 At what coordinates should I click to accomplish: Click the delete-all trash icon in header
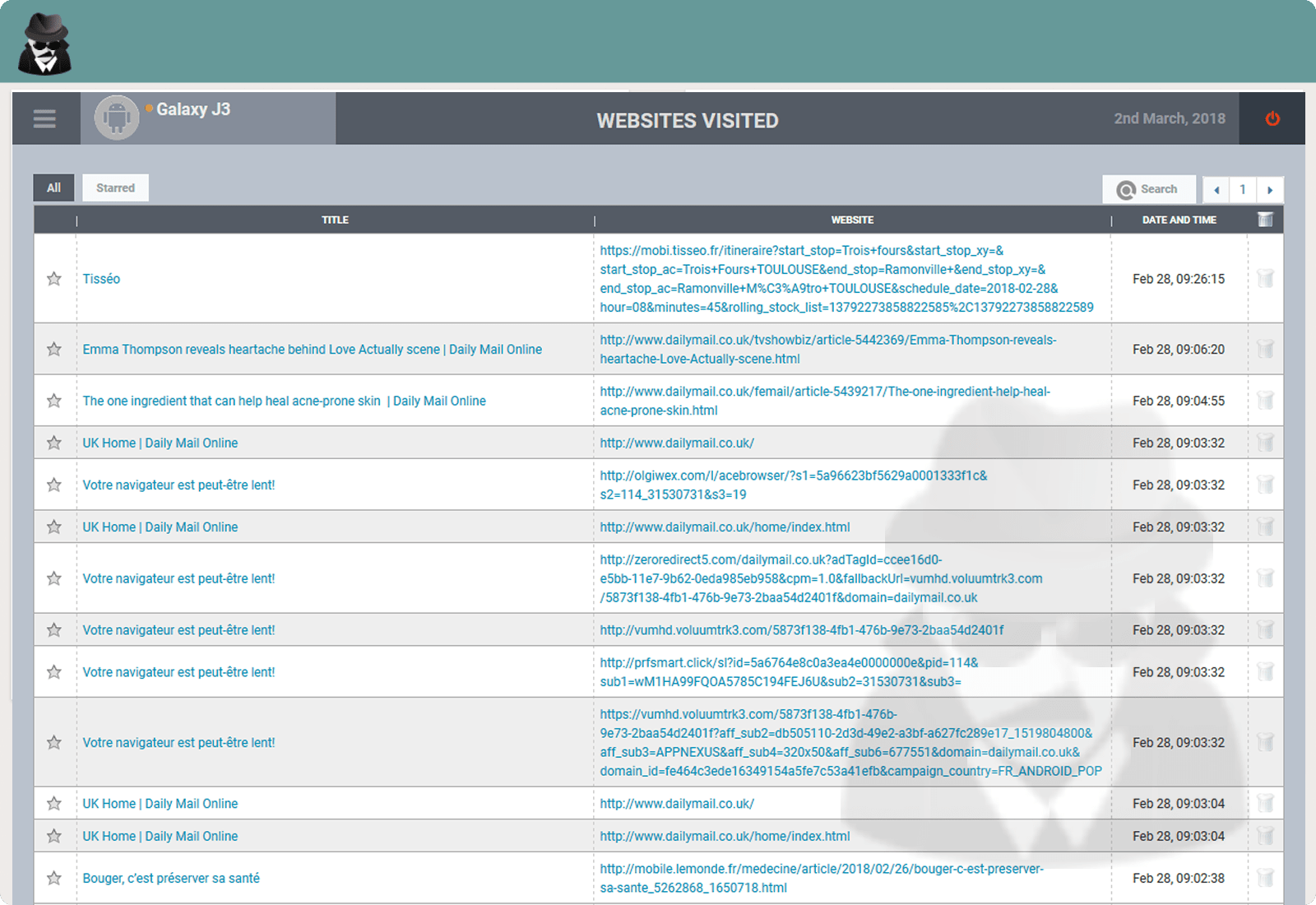pyautogui.click(x=1265, y=220)
